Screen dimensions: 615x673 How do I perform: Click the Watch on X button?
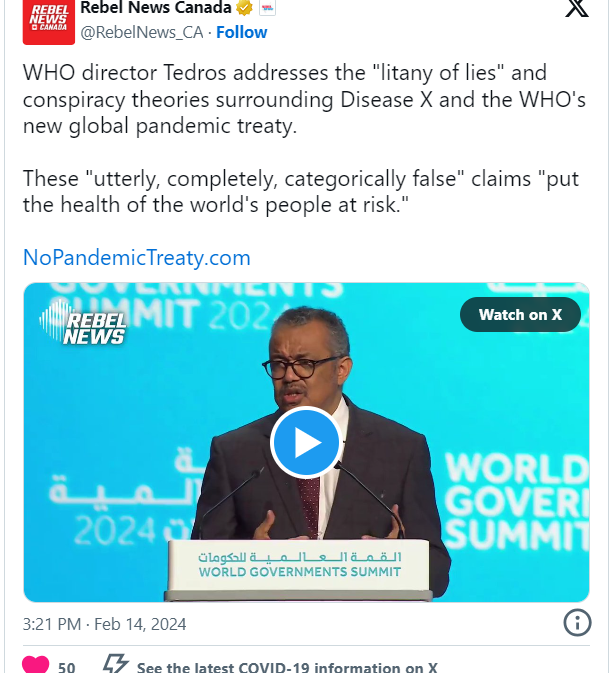coord(520,315)
